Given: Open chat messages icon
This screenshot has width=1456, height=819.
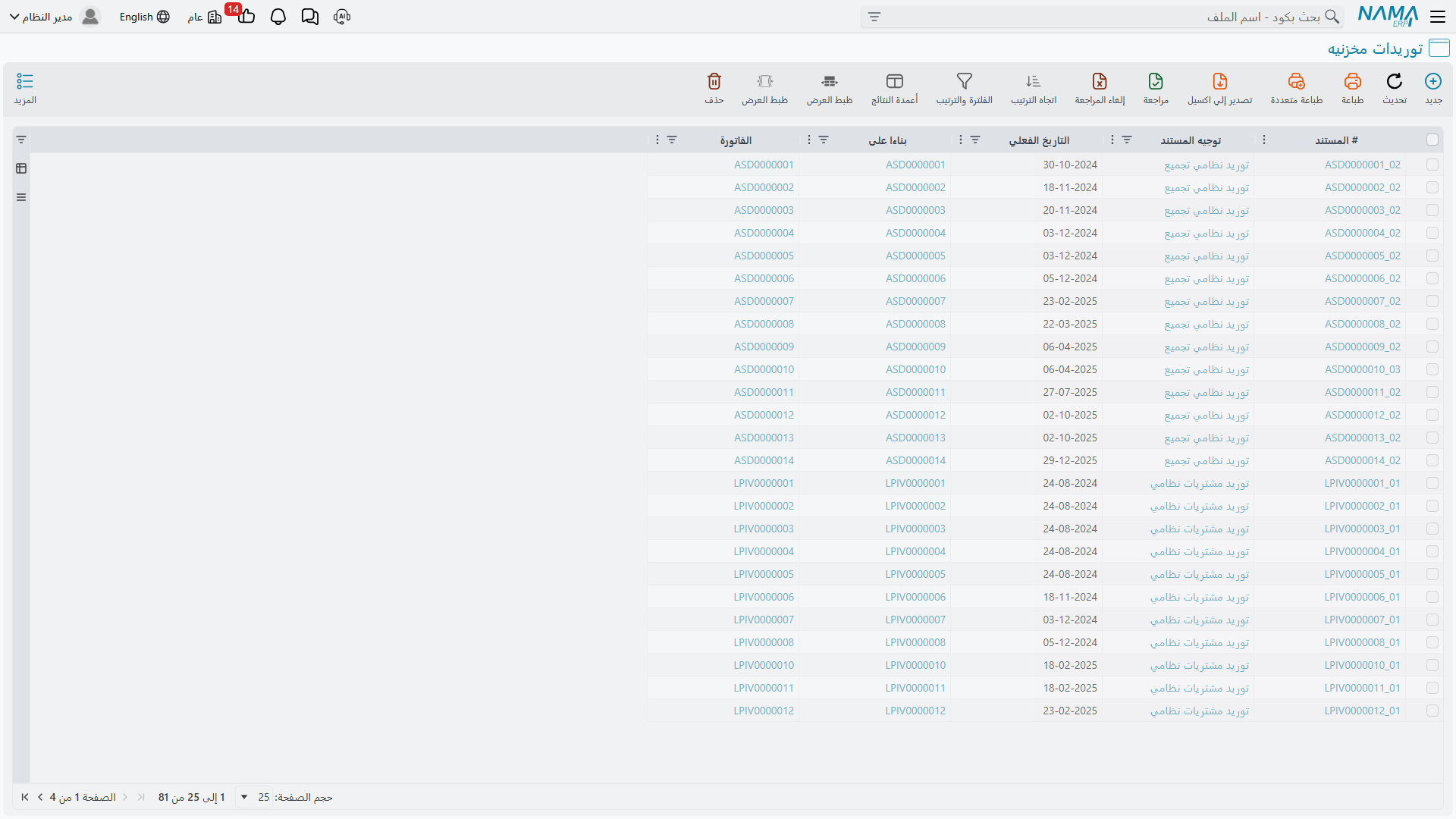Looking at the screenshot, I should 310,17.
